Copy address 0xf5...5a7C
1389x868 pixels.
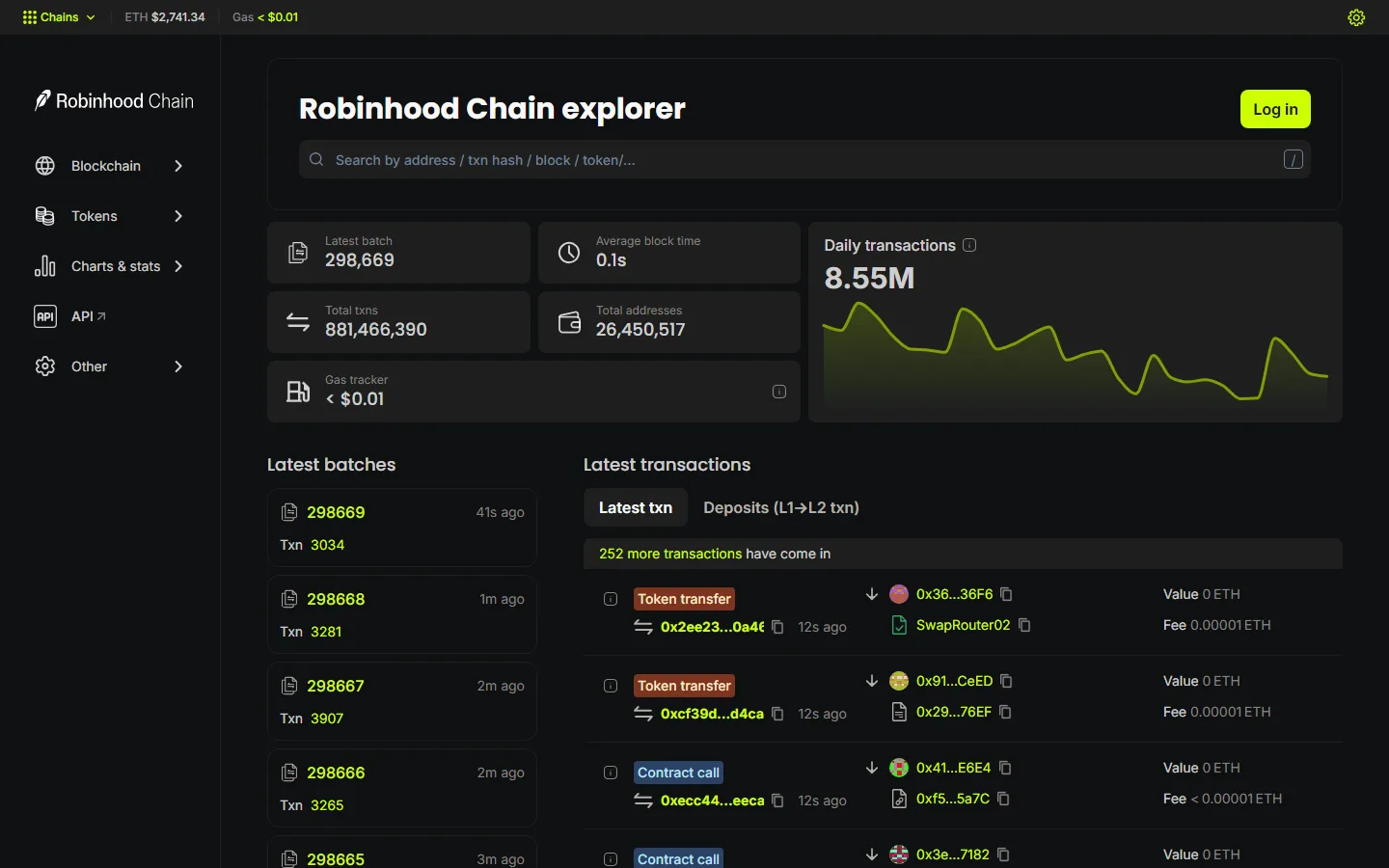[x=1003, y=799]
